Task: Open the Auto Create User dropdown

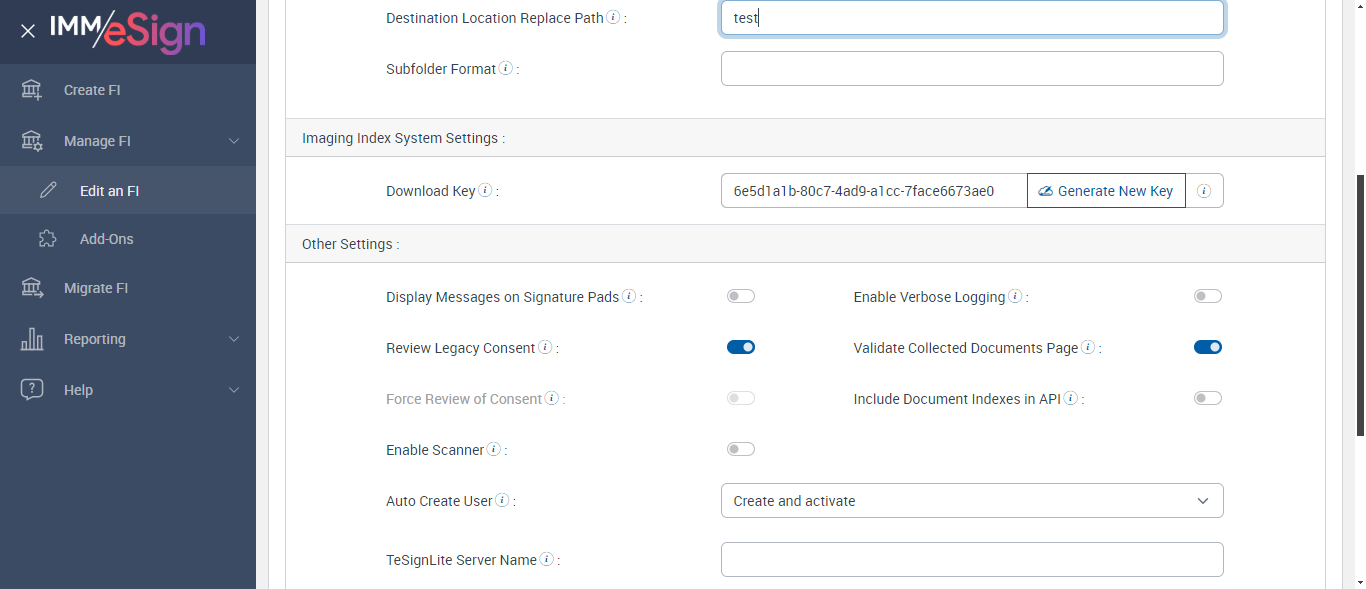Action: tap(971, 501)
